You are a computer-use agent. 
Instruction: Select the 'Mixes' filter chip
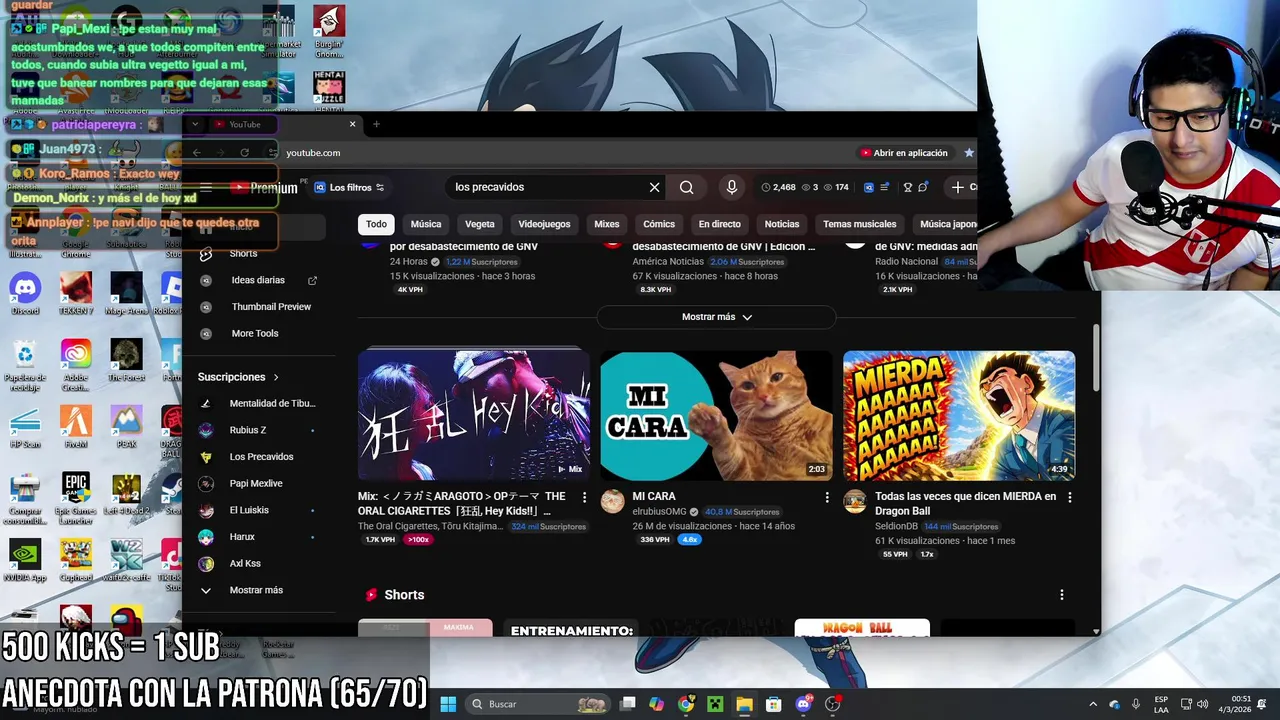(x=606, y=224)
